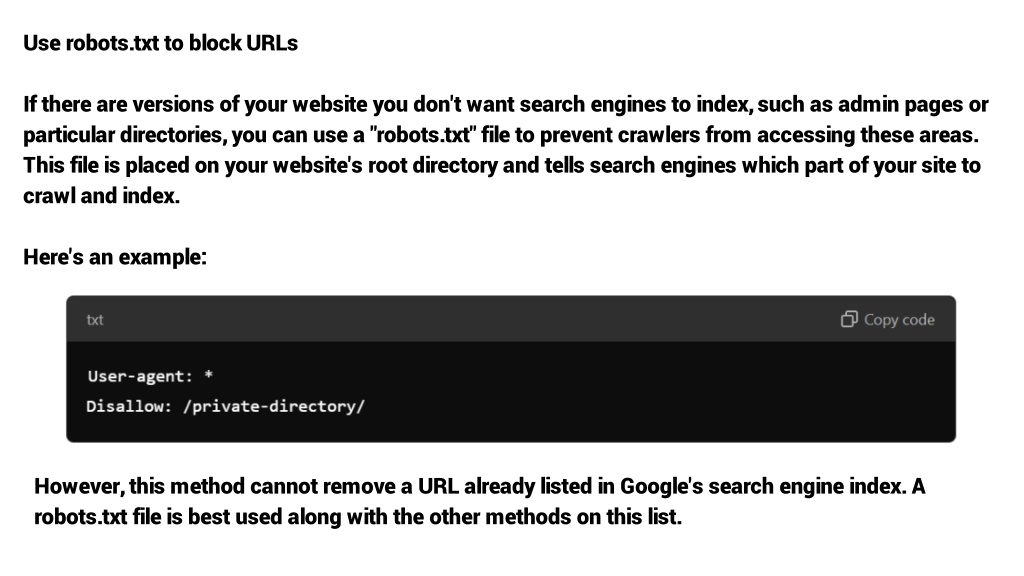This screenshot has width=1024, height=576.
Task: Click the "Copy code" button label
Action: coord(899,320)
